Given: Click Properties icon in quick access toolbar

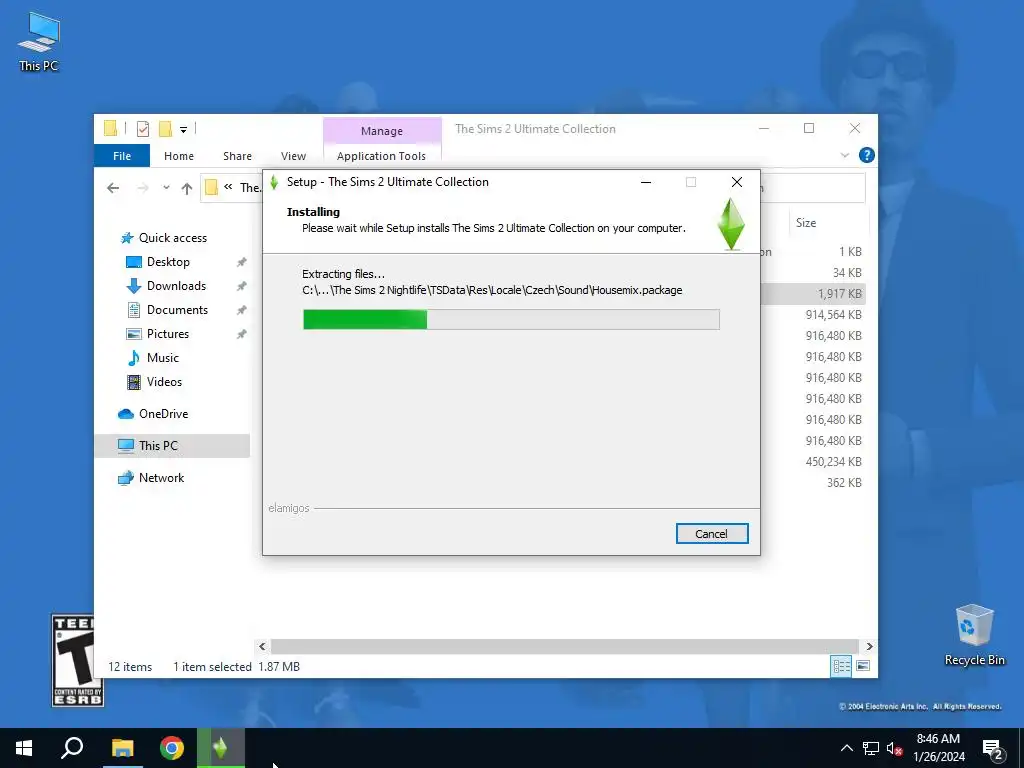Looking at the screenshot, I should (x=143, y=129).
